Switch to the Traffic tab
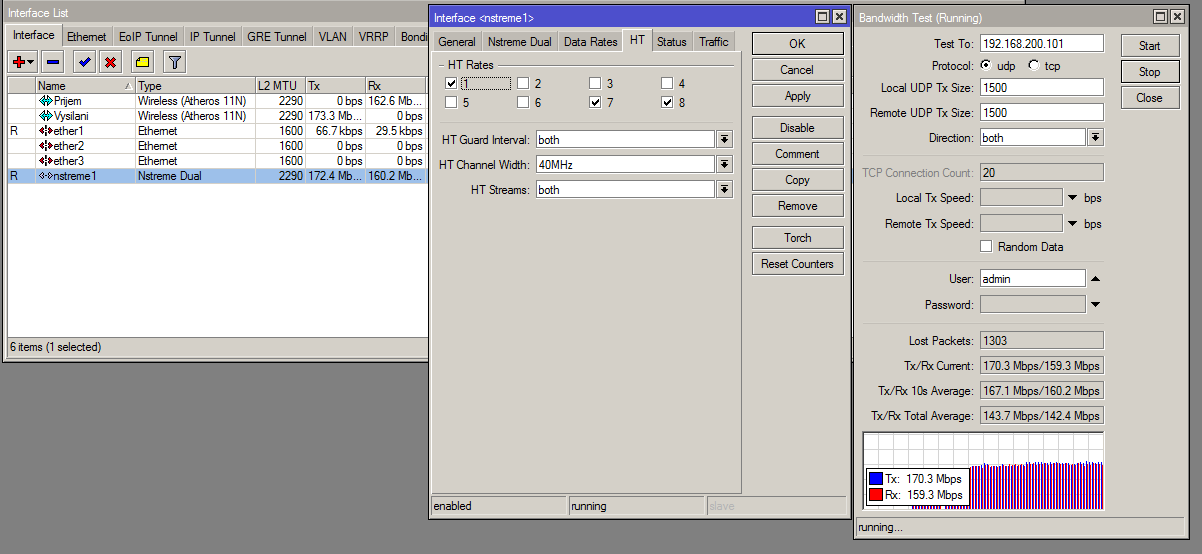This screenshot has height=554, width=1202. click(714, 42)
